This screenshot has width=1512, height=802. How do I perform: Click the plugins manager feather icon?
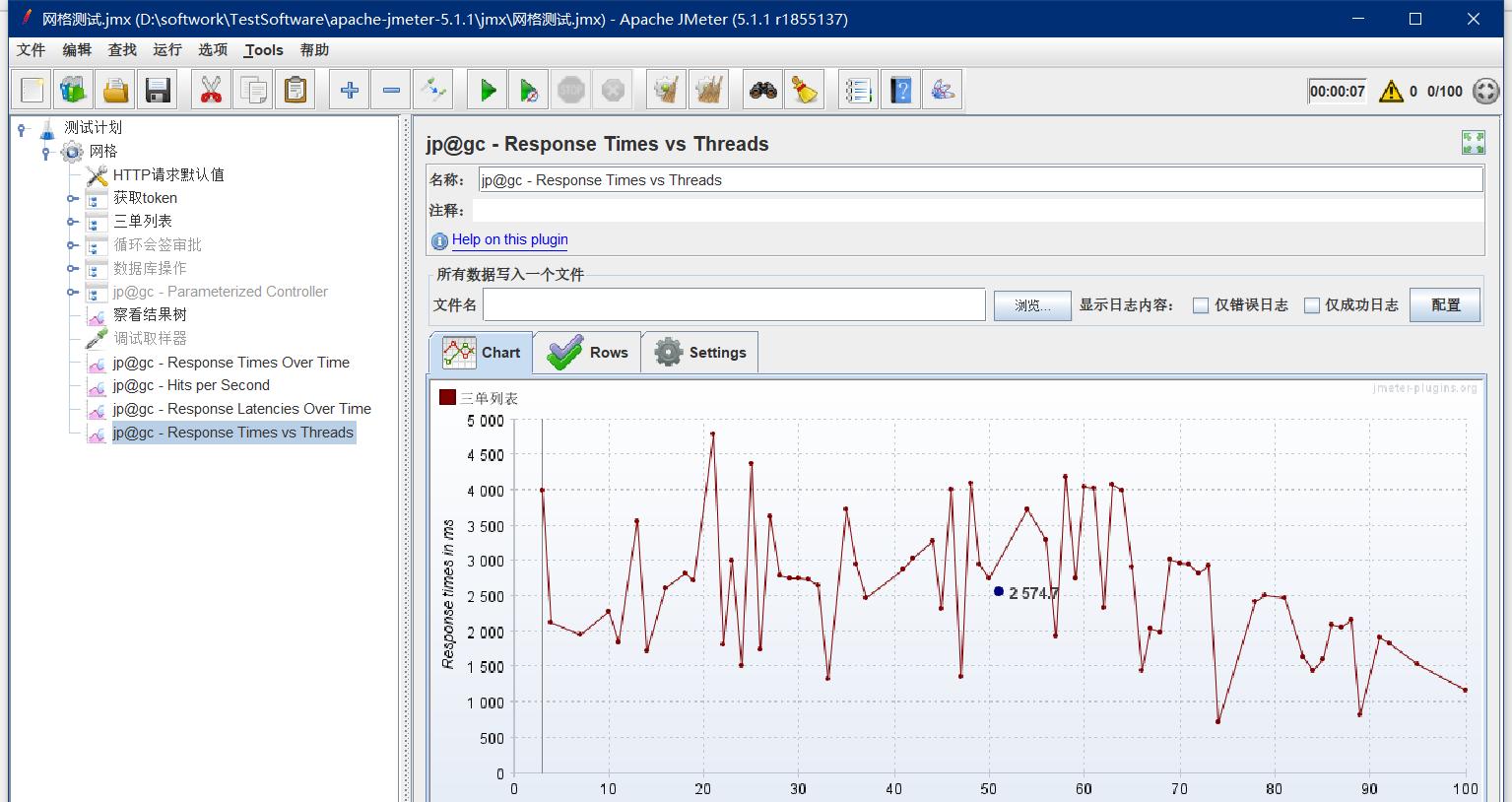coord(943,91)
